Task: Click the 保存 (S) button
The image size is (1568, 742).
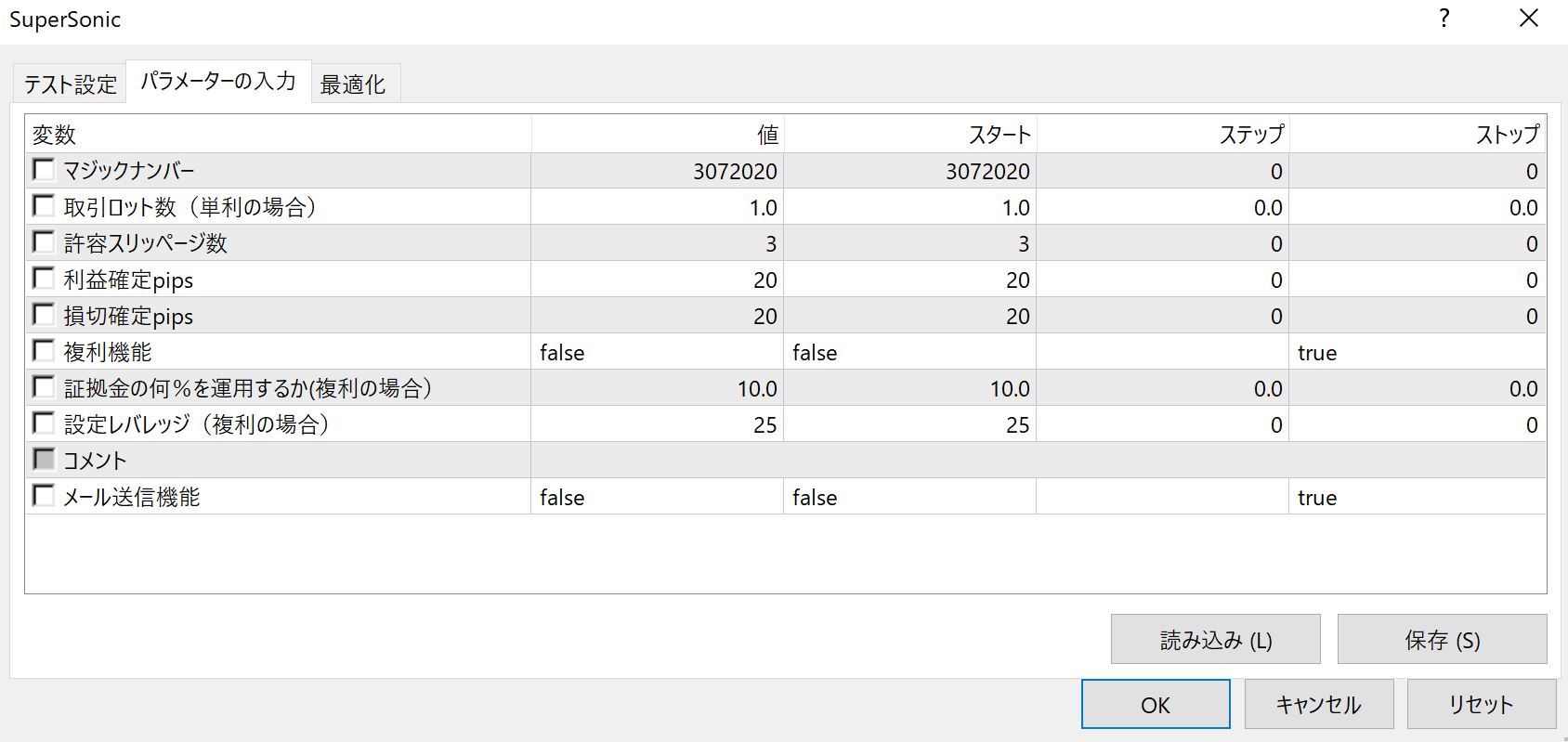Action: [x=1442, y=640]
